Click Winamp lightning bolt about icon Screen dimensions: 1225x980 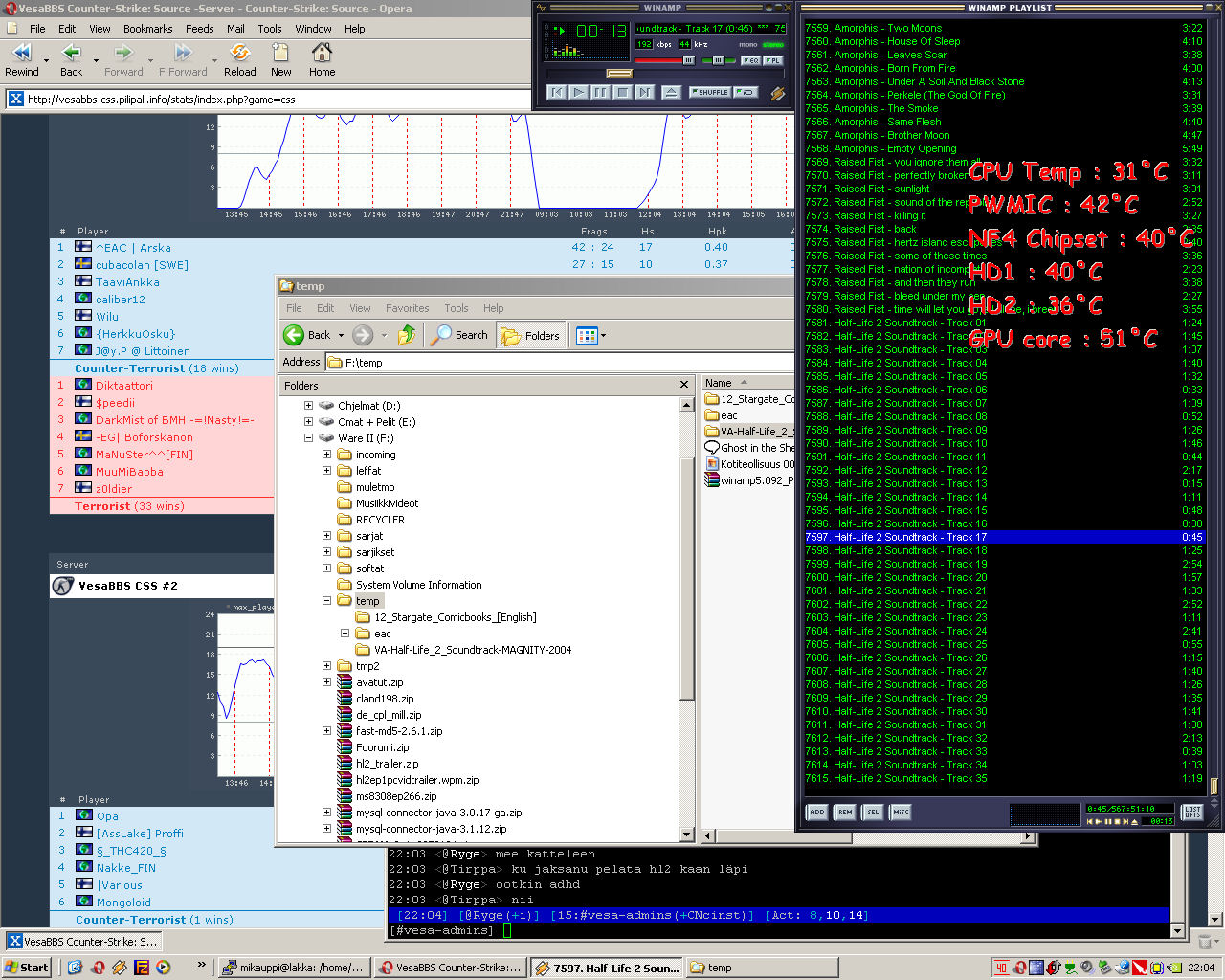[777, 93]
